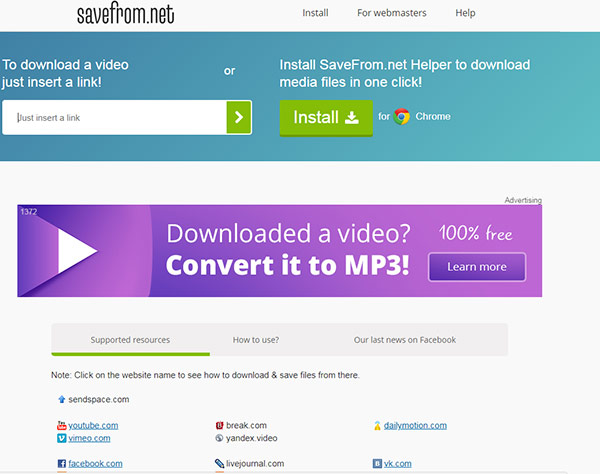Click the '100% free' banner text

tap(475, 233)
